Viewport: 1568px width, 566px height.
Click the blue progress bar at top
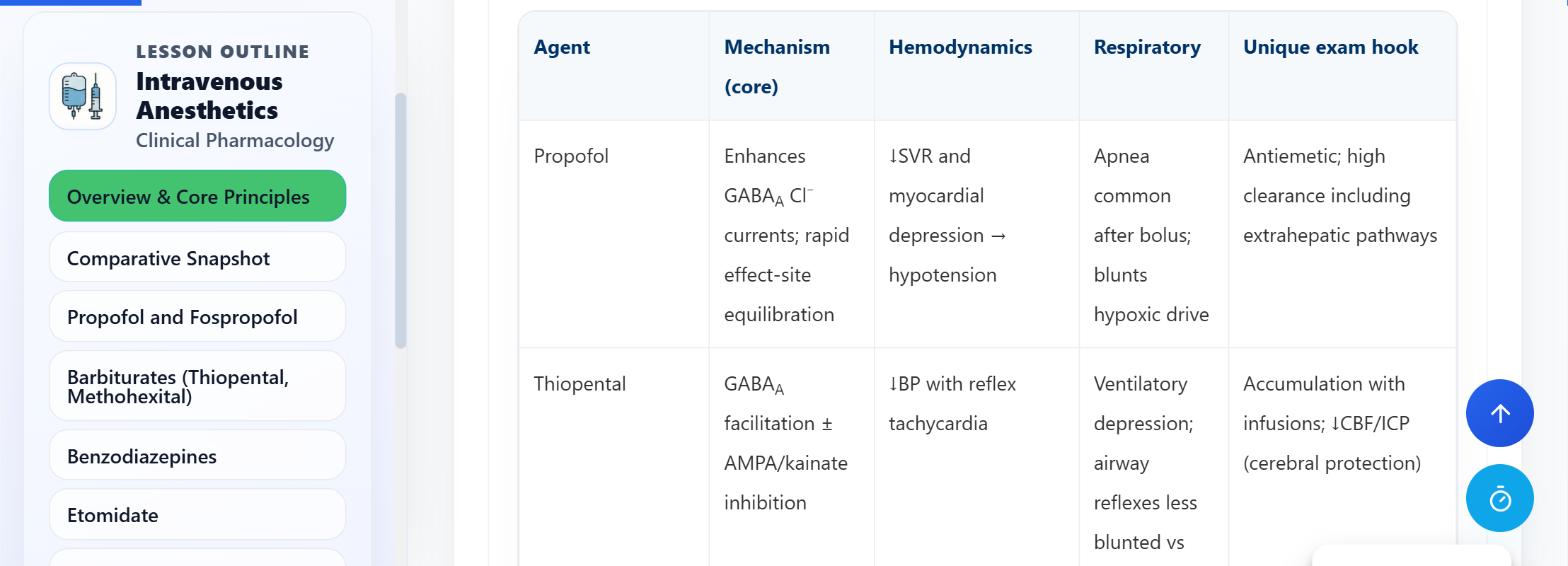pyautogui.click(x=71, y=2)
